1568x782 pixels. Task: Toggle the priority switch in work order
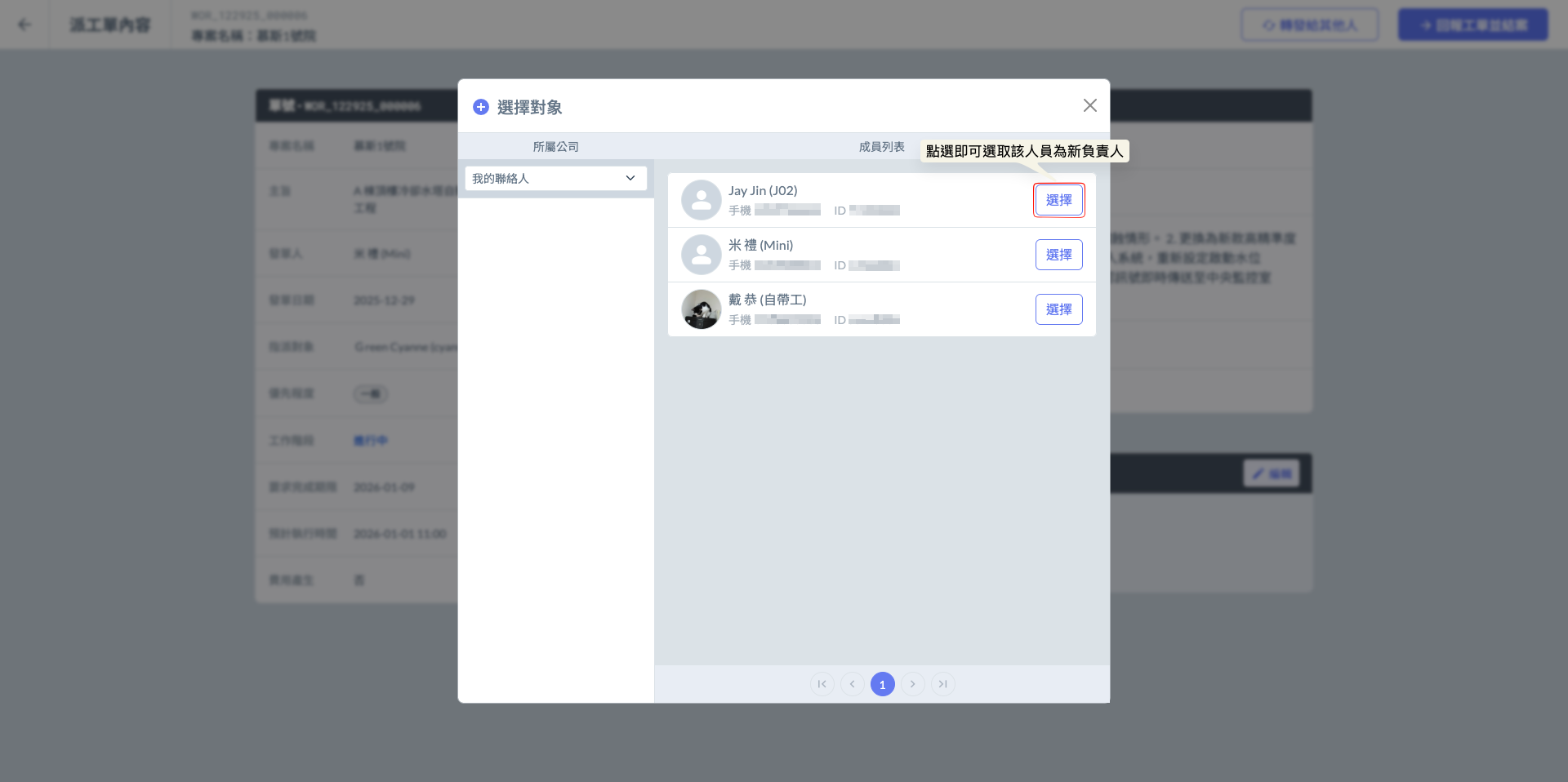(x=371, y=394)
